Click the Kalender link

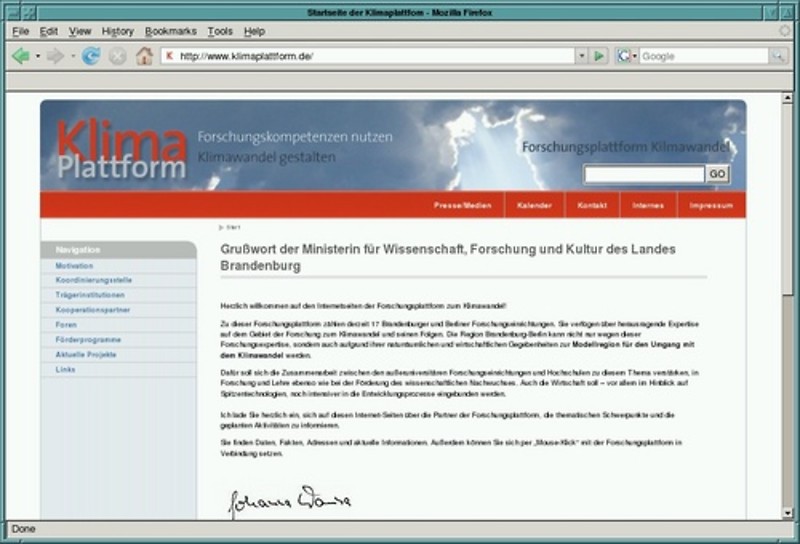tap(534, 205)
